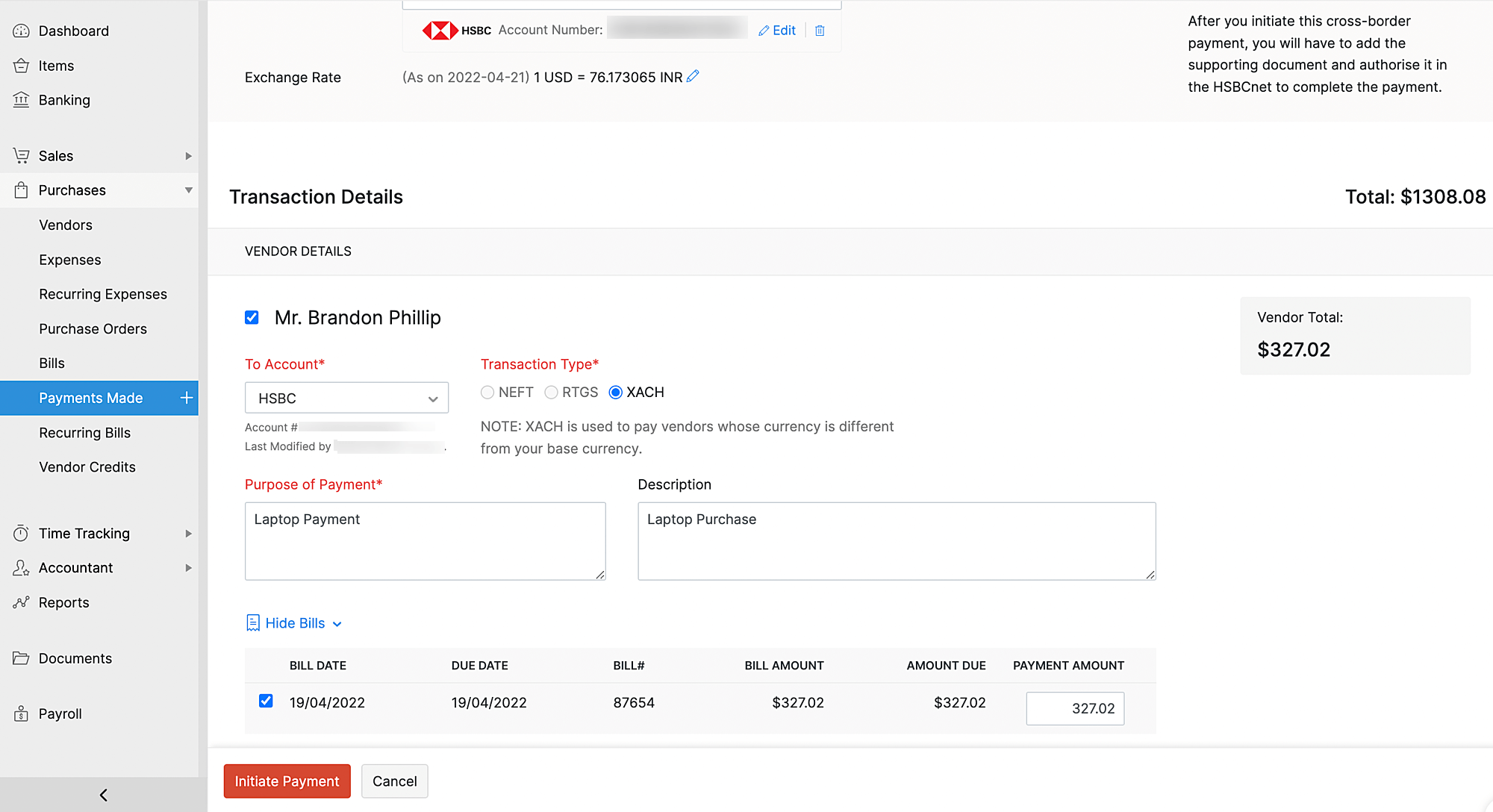The image size is (1493, 812).
Task: Uncheck the bill 87654 row checkbox
Action: pos(266,701)
